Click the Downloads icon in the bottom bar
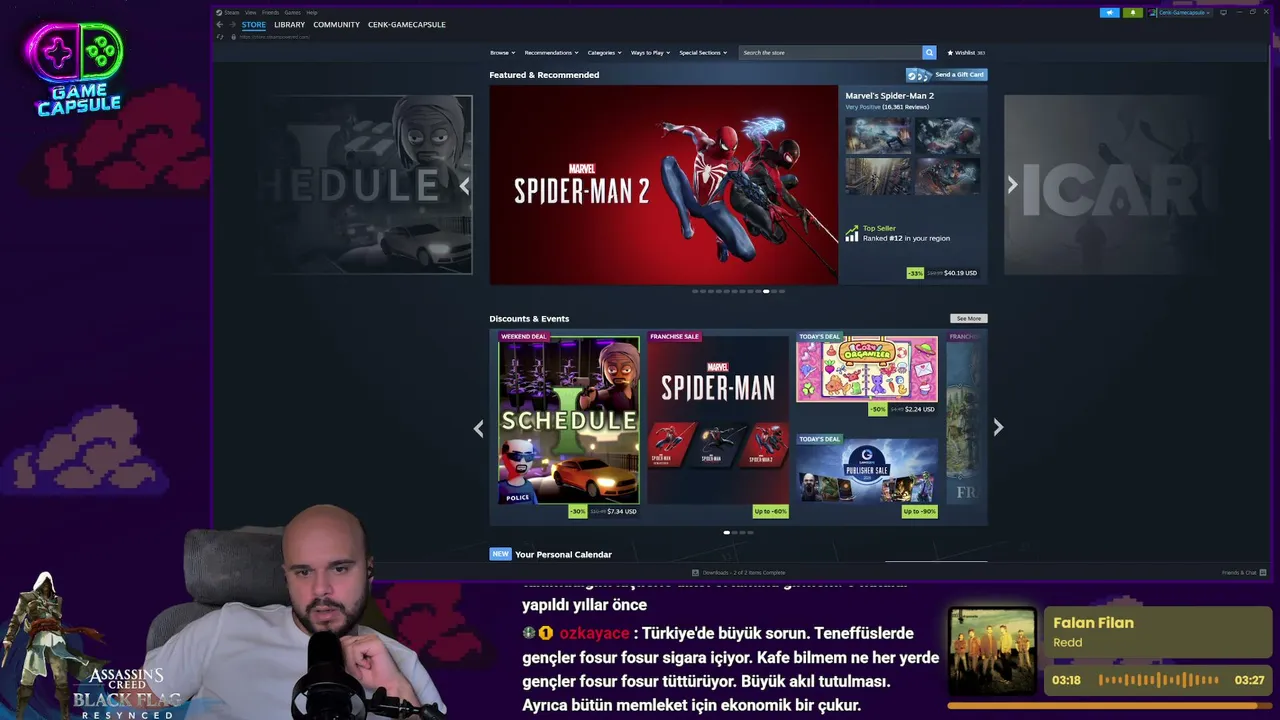The height and width of the screenshot is (720, 1280). [696, 573]
